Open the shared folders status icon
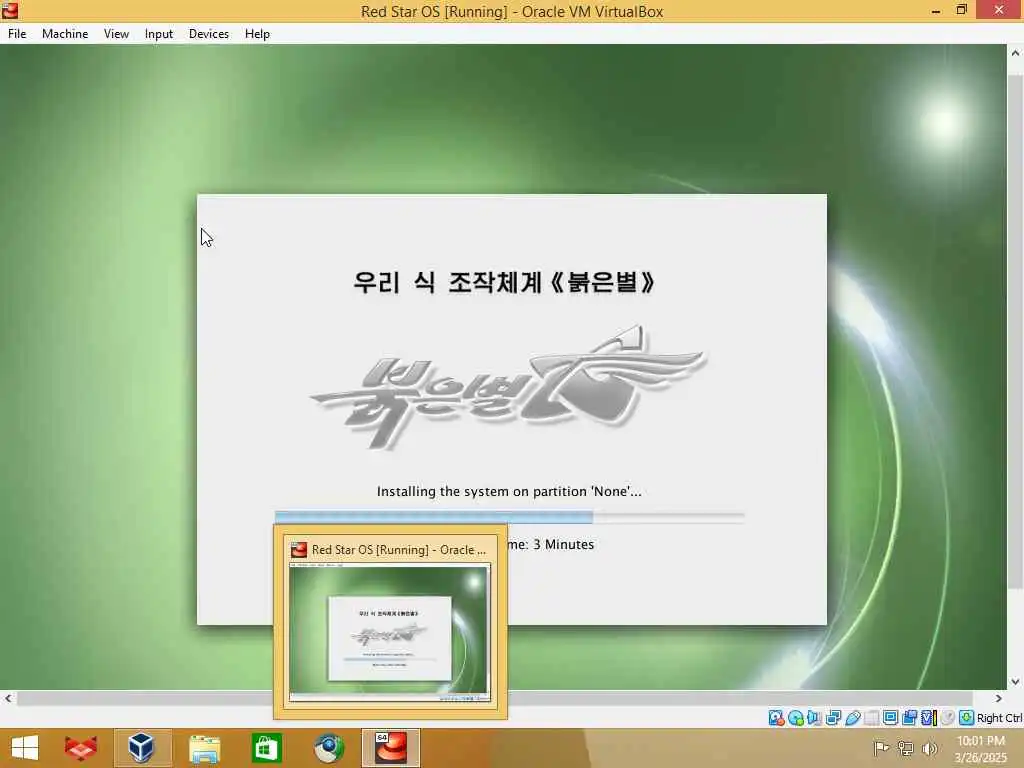Viewport: 1024px width, 768px height. tap(871, 718)
